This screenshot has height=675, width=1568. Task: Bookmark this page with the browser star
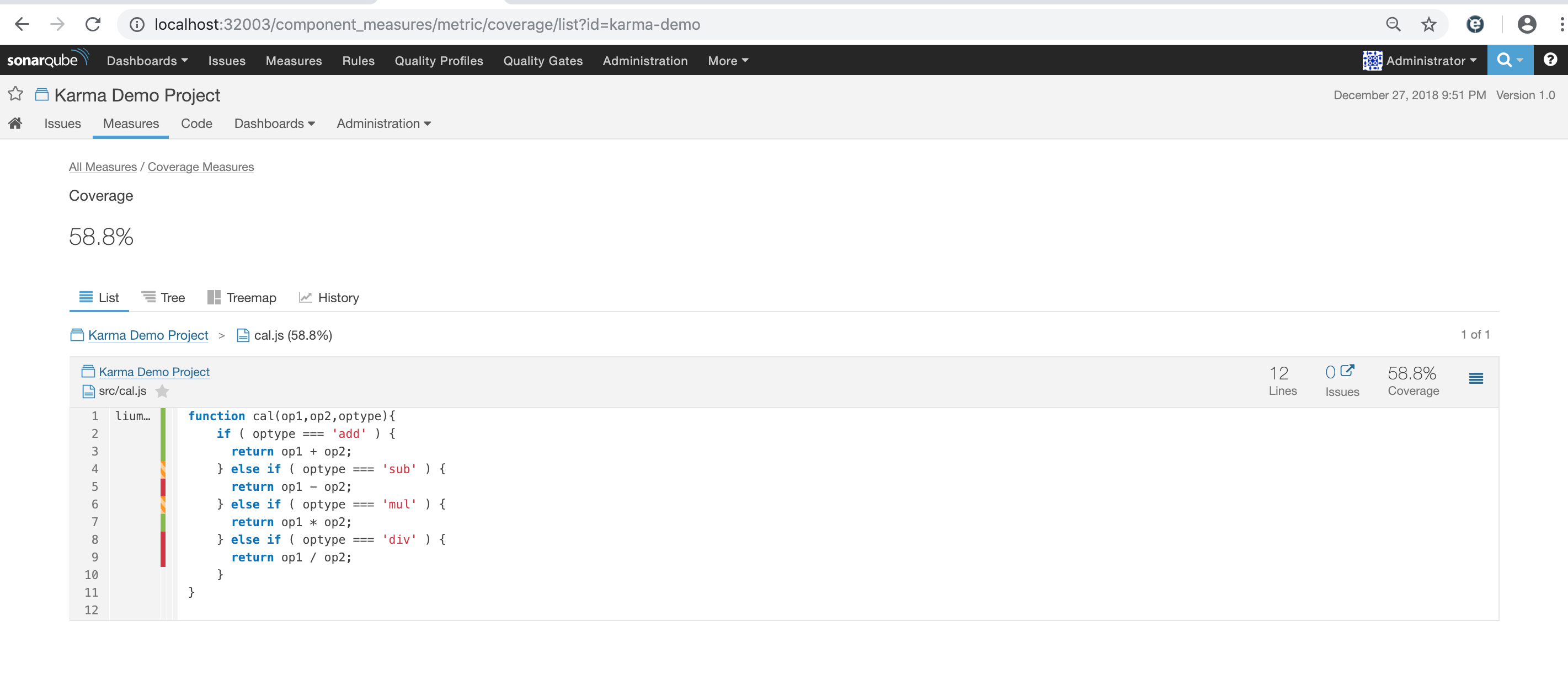click(1428, 24)
